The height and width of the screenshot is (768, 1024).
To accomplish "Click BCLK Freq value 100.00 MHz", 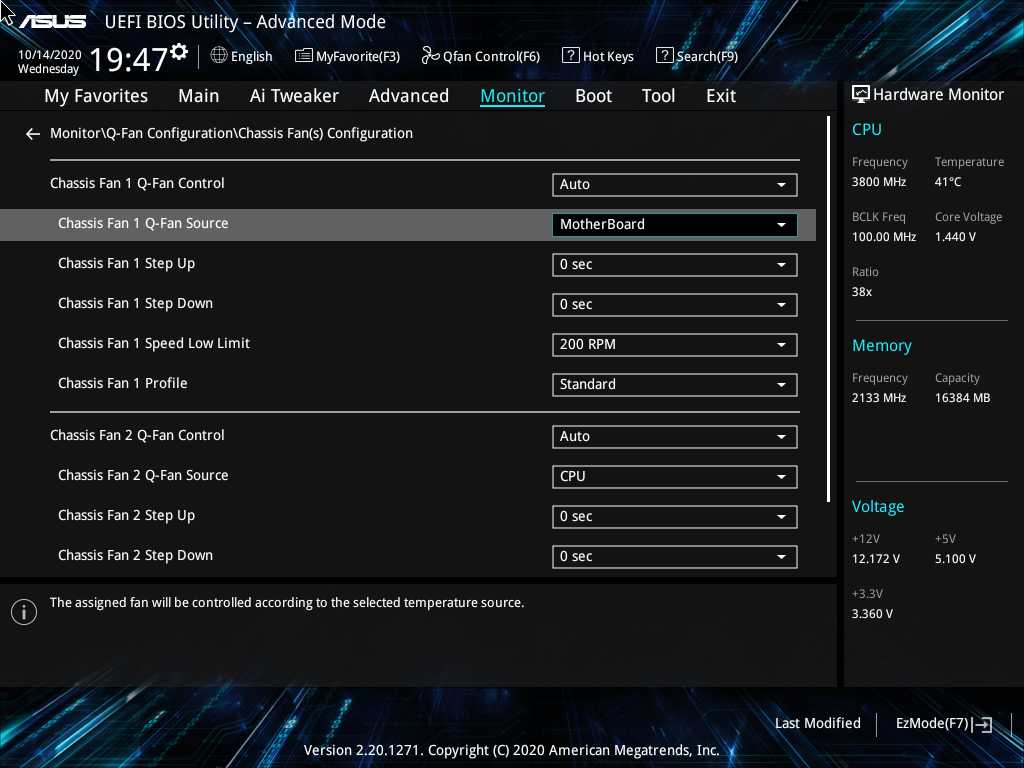I will 884,237.
